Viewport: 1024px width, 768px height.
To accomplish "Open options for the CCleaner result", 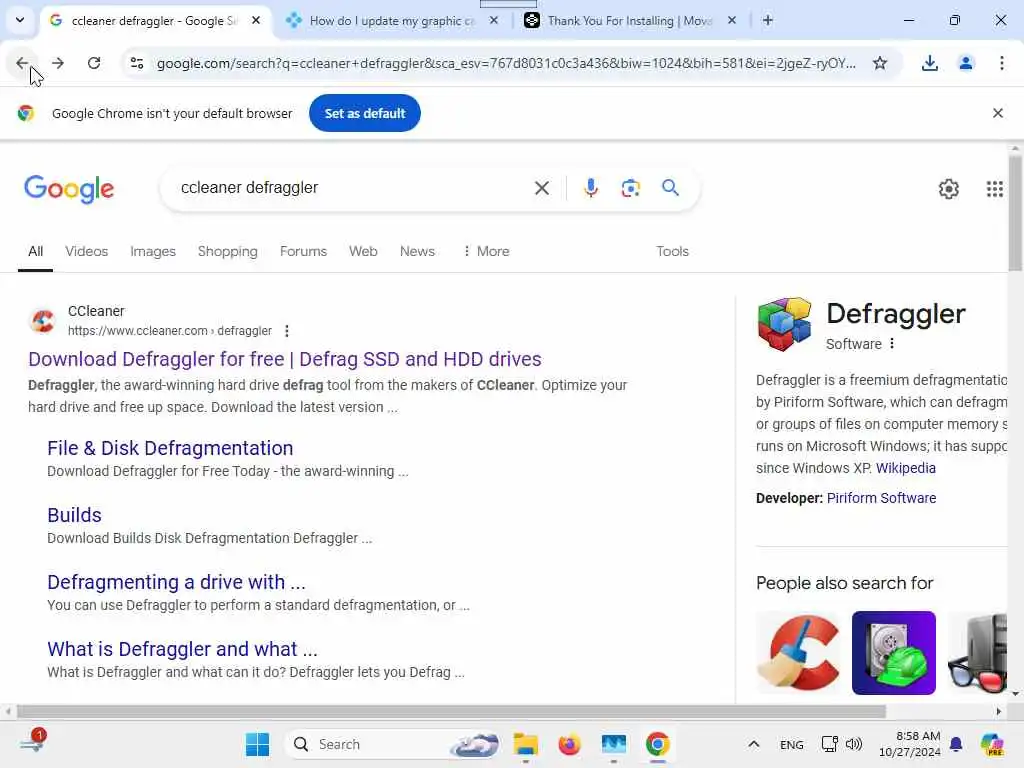I will pos(287,331).
